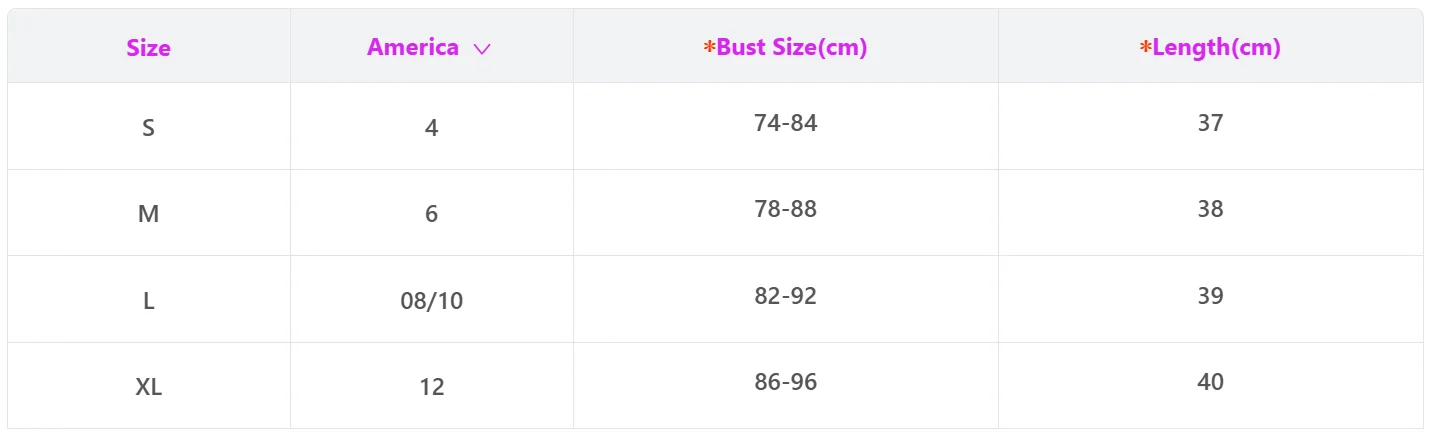Select the 08/10 America size cell
Screen dimensions: 1439x443
[432, 300]
